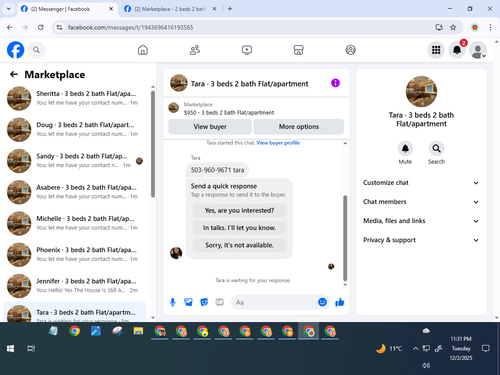Image resolution: width=500 pixels, height=375 pixels.
Task: Open volume control in system tray
Action: tap(426, 365)
